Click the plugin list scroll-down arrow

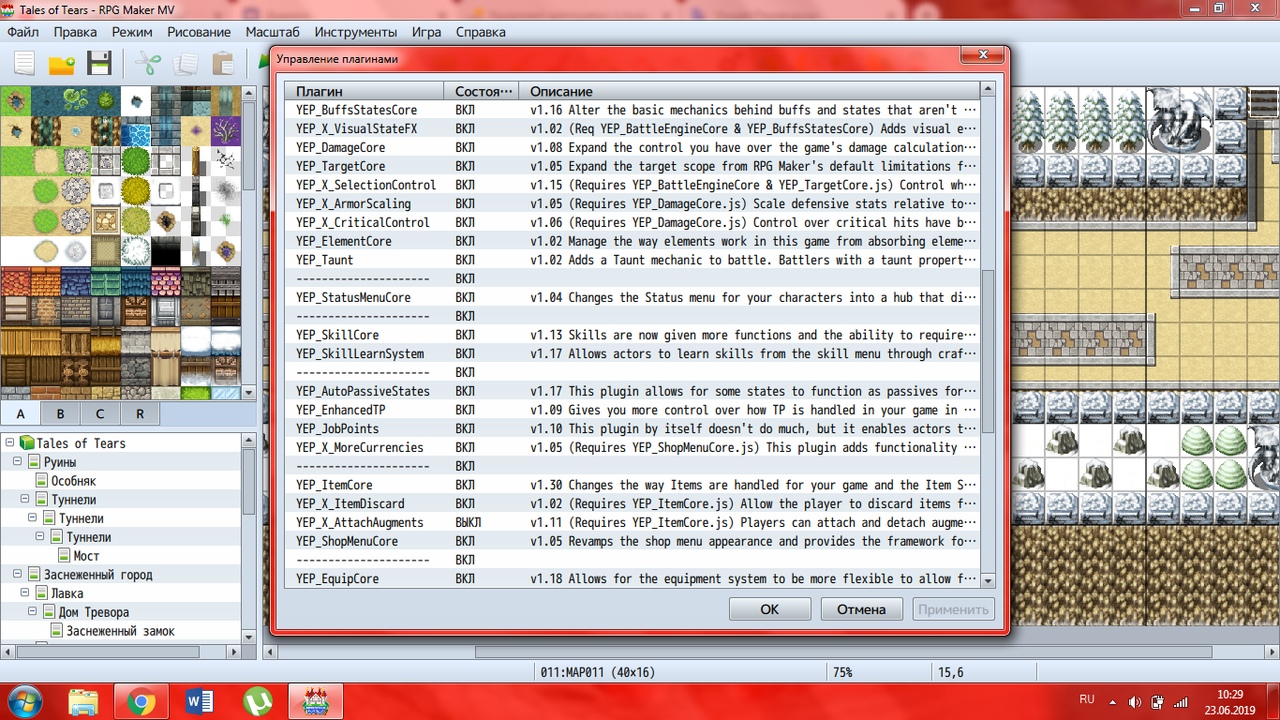pyautogui.click(x=988, y=580)
